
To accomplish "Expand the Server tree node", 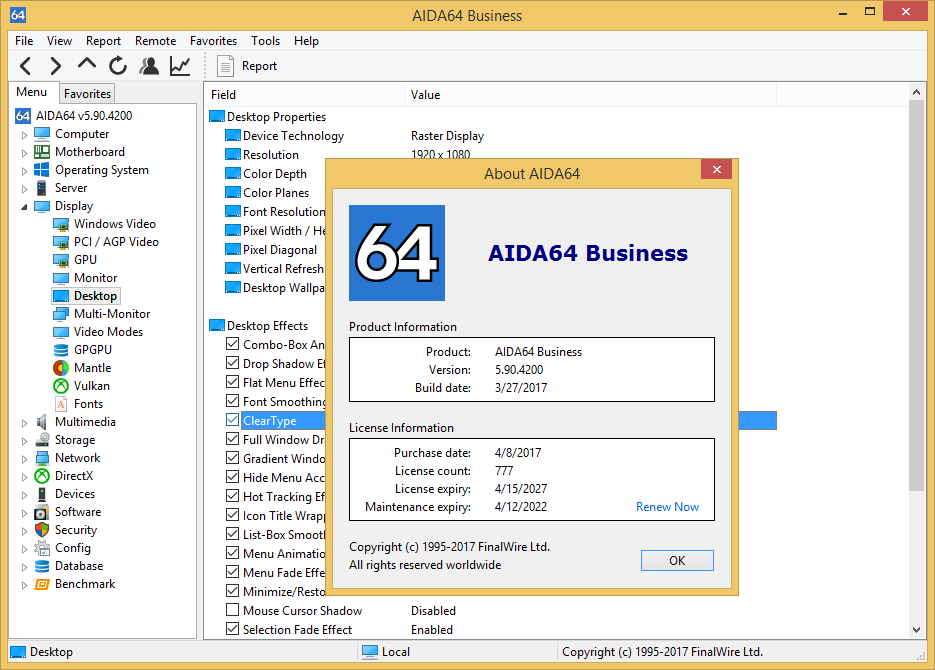I will tap(24, 189).
